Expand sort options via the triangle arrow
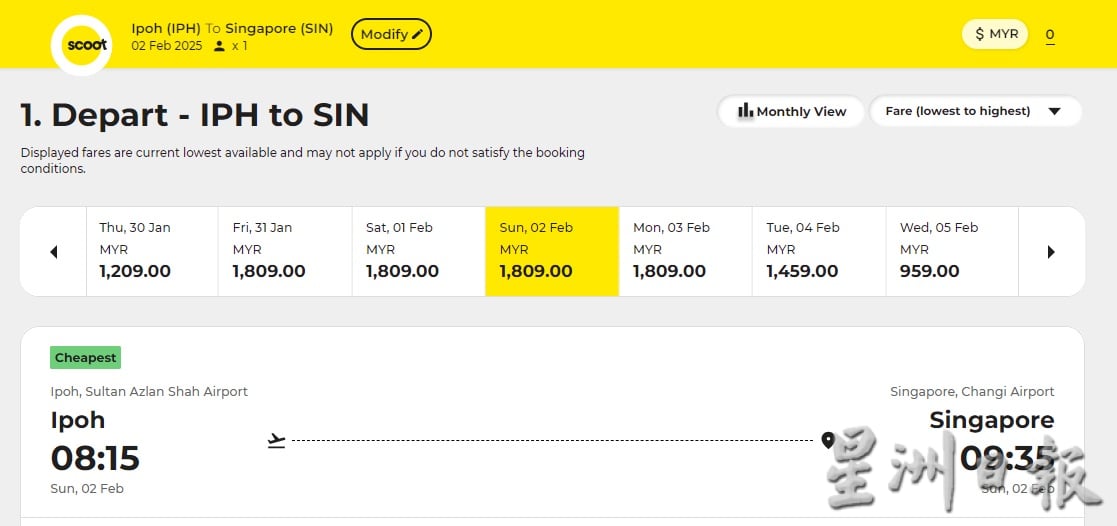Image resolution: width=1117 pixels, height=526 pixels. (x=1054, y=111)
